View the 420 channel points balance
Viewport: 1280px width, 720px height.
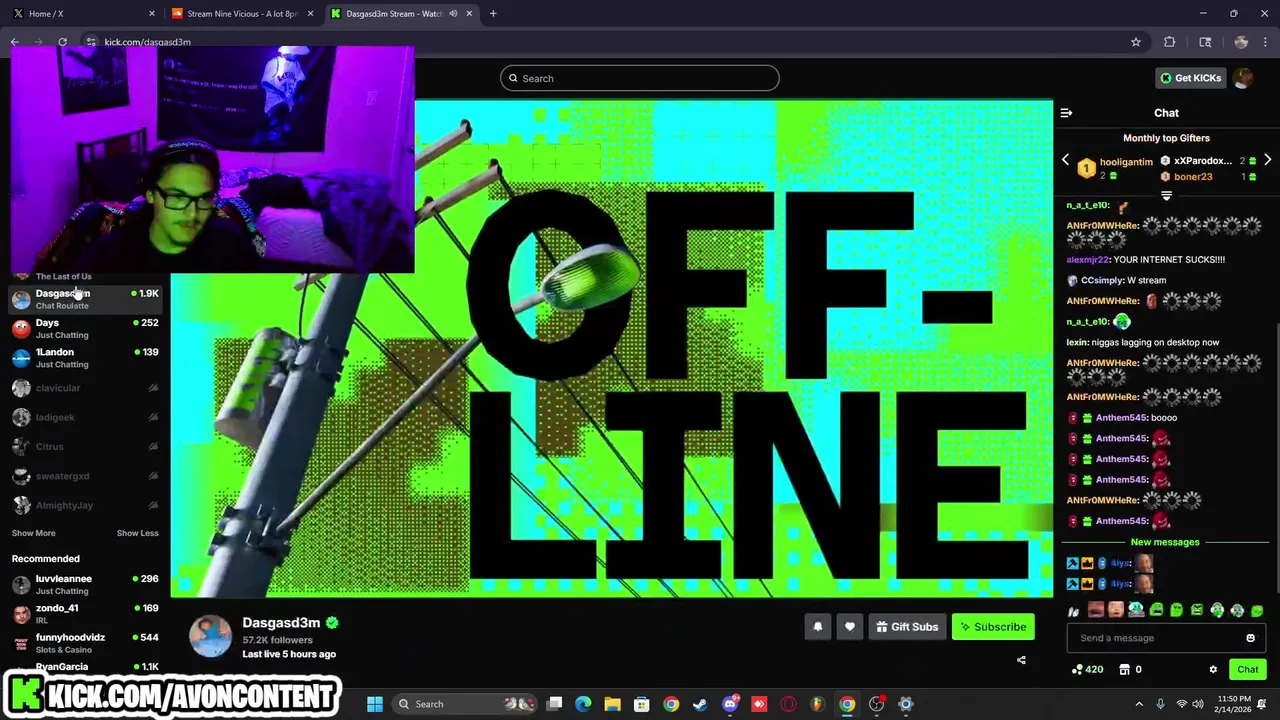click(1087, 670)
